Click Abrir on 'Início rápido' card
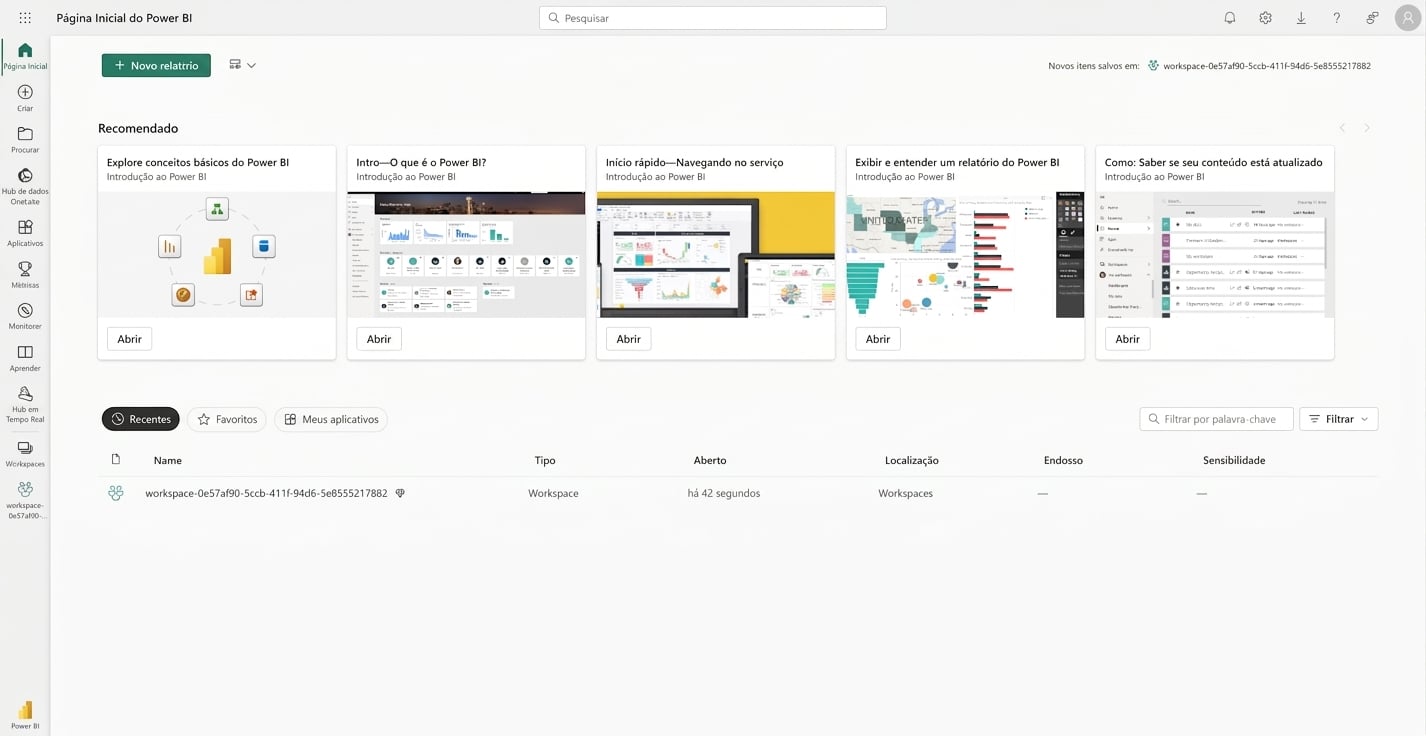Screen dimensions: 1426x736 click(x=629, y=339)
